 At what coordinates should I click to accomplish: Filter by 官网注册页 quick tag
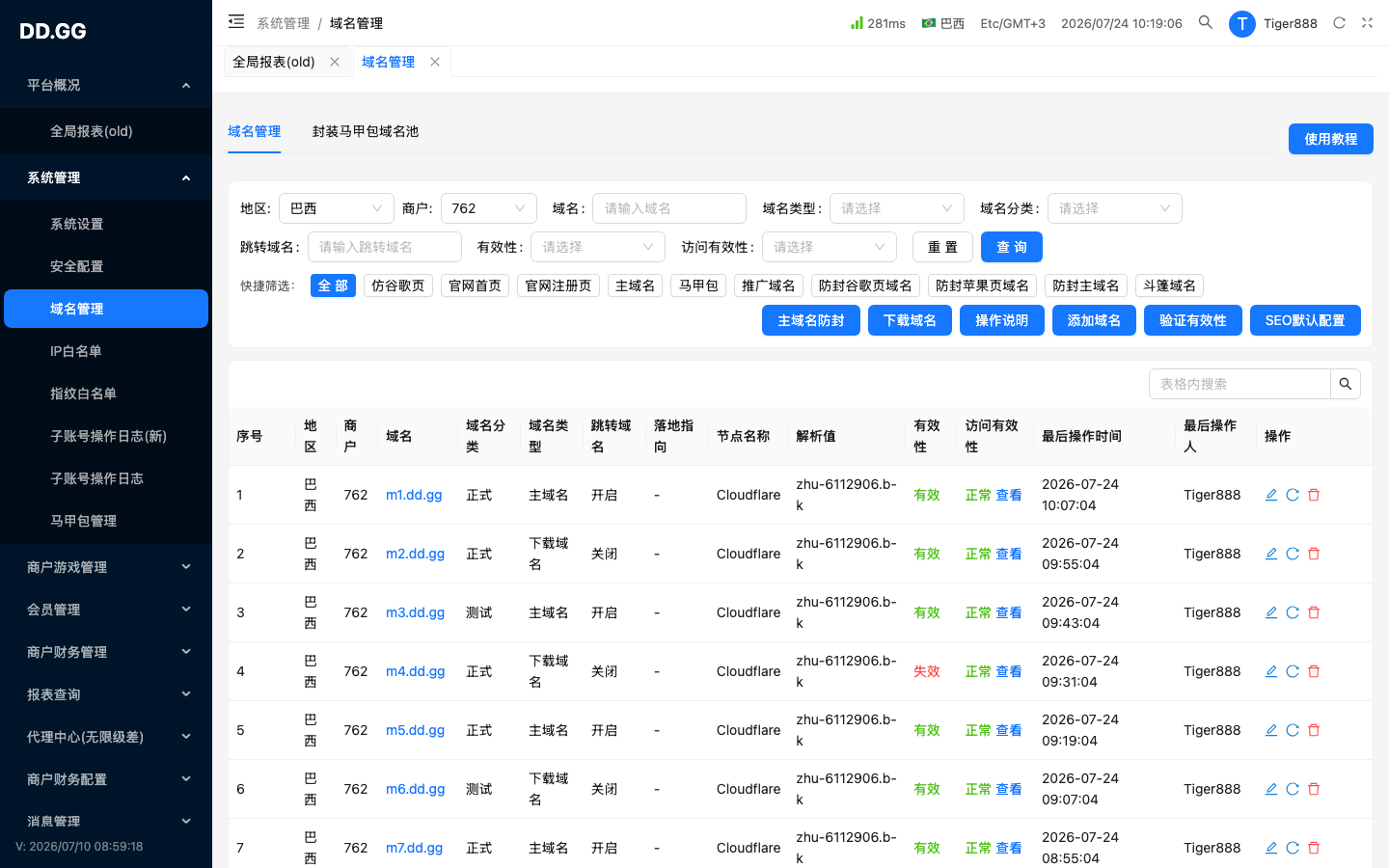pos(558,285)
